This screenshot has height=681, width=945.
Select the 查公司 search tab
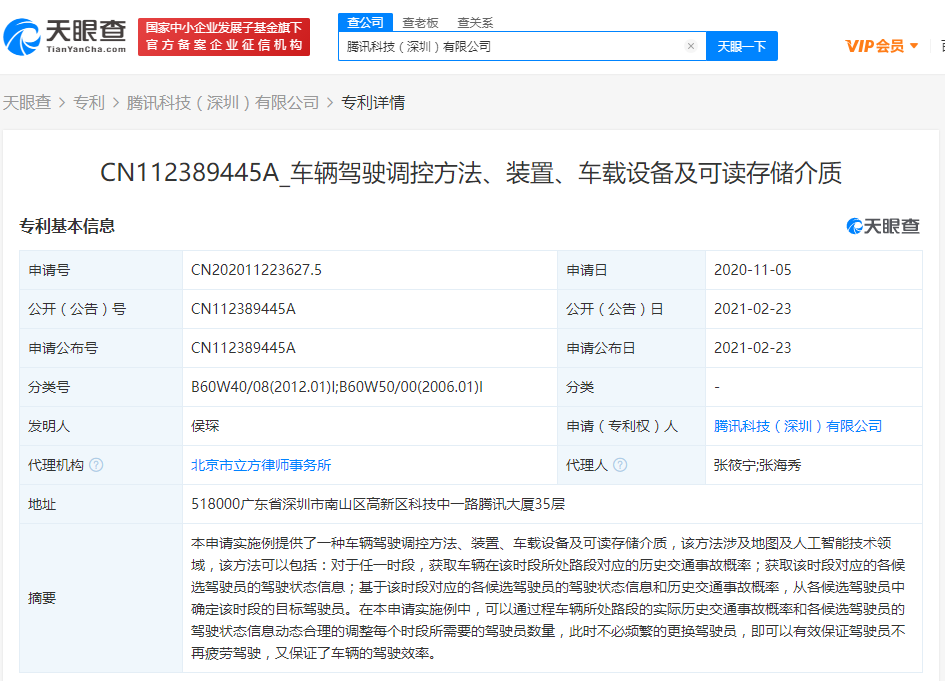(365, 22)
